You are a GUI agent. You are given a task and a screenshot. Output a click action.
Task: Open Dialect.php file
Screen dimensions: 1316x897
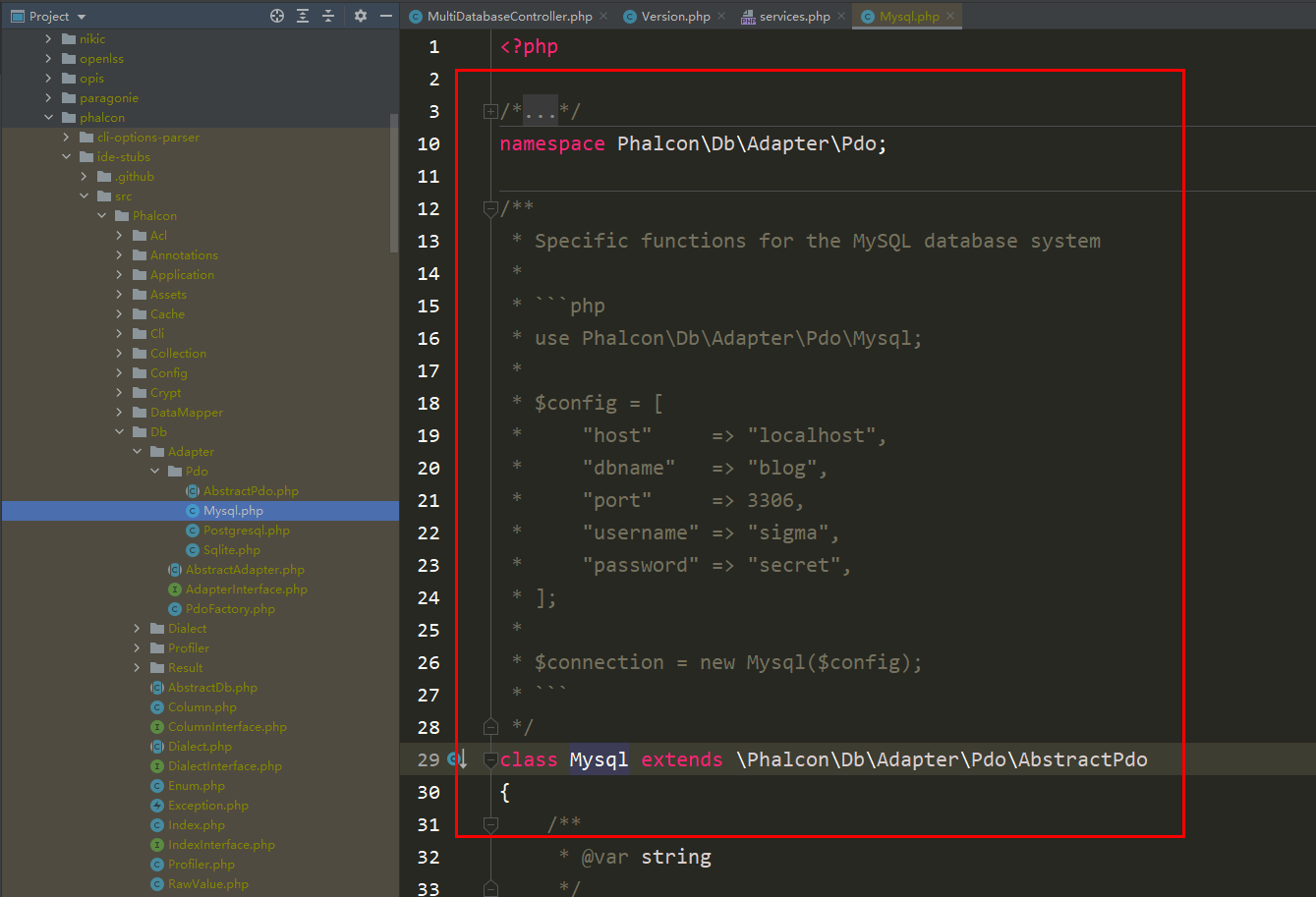click(x=200, y=747)
